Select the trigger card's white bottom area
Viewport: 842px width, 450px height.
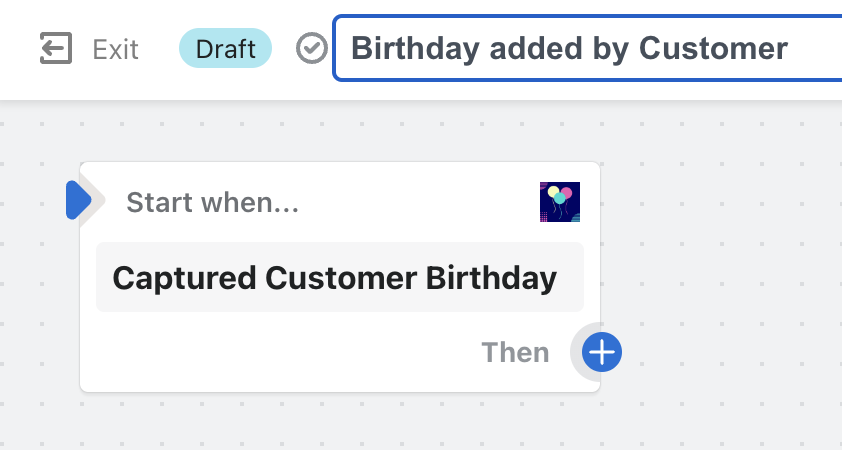[x=279, y=352]
